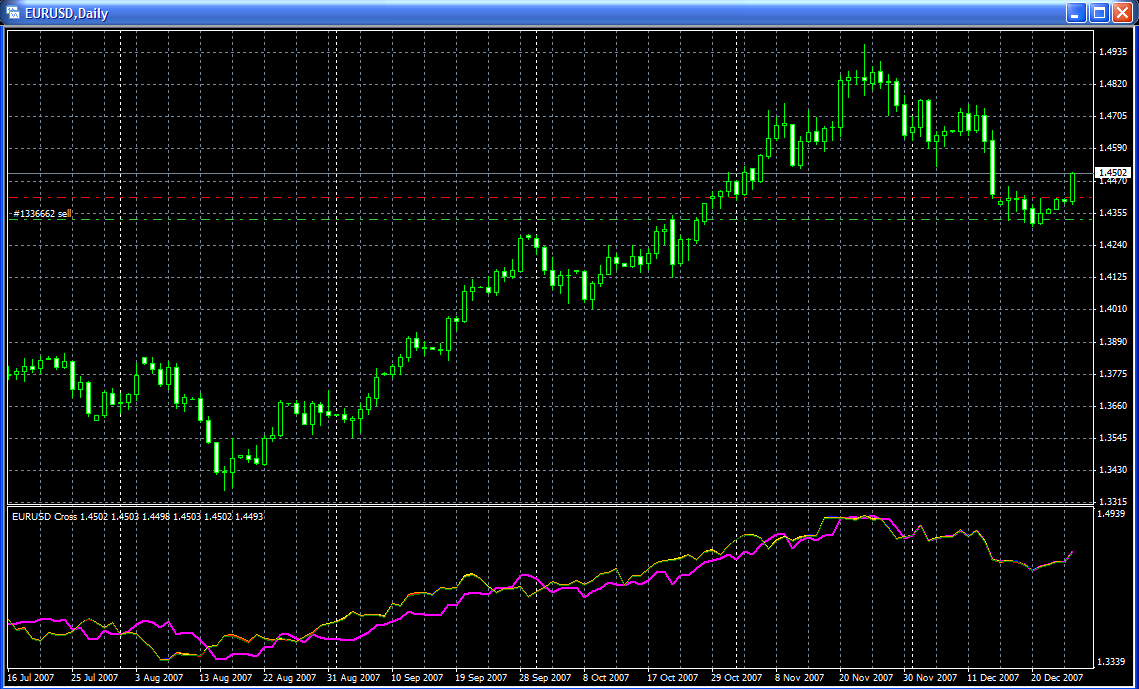Click the 20 Dec 2007 date label
This screenshot has width=1139, height=689.
[1058, 677]
